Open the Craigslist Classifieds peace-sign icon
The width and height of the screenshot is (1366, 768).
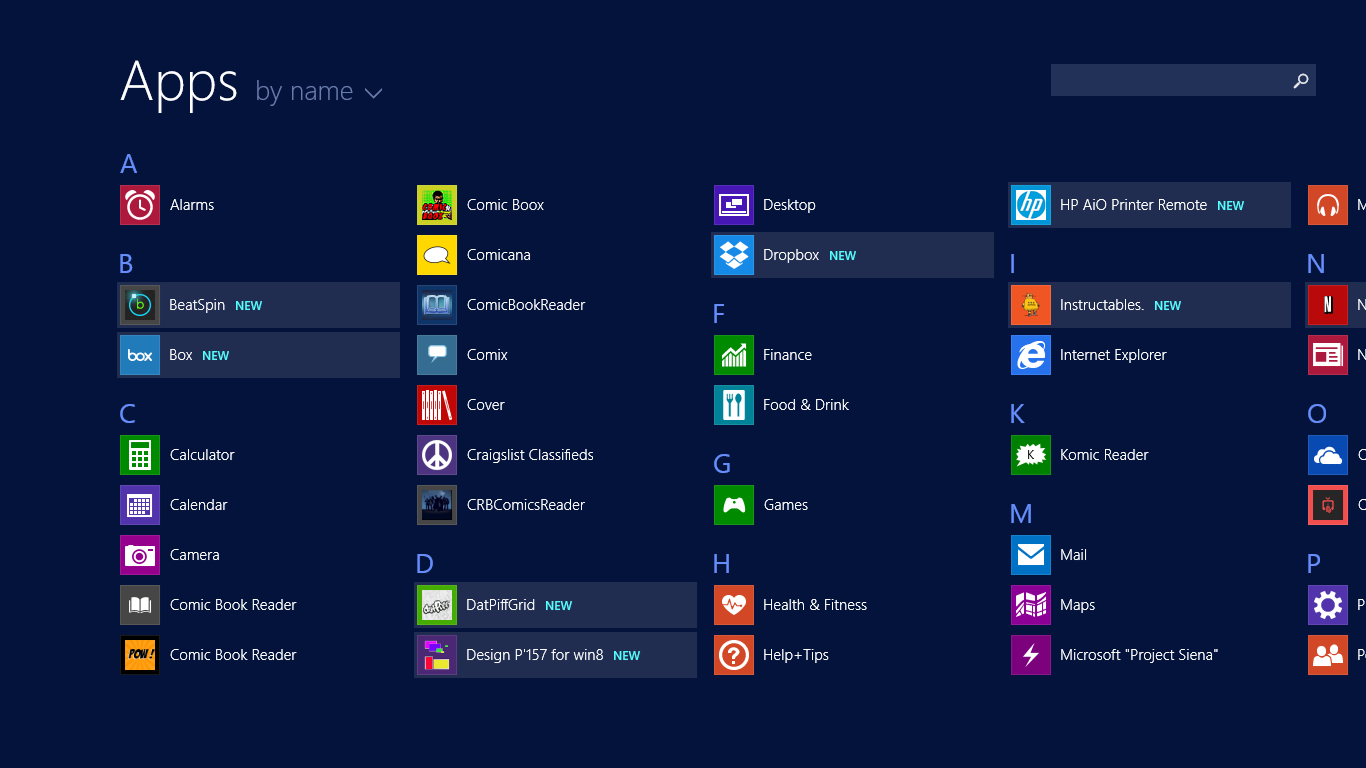(x=437, y=455)
